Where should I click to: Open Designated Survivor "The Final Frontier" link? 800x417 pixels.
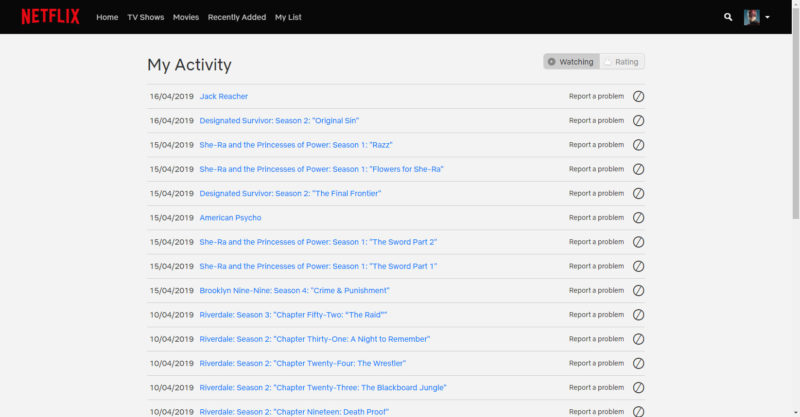point(290,193)
